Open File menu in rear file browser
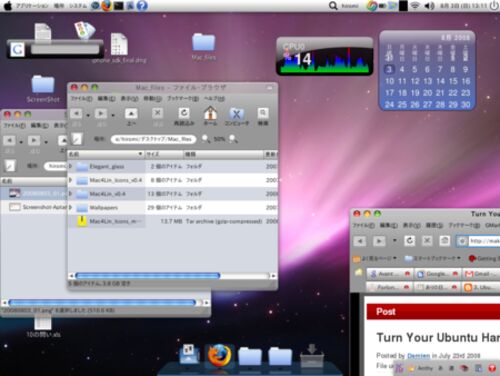Image resolution: width=500 pixels, height=376 pixels. click(14, 125)
